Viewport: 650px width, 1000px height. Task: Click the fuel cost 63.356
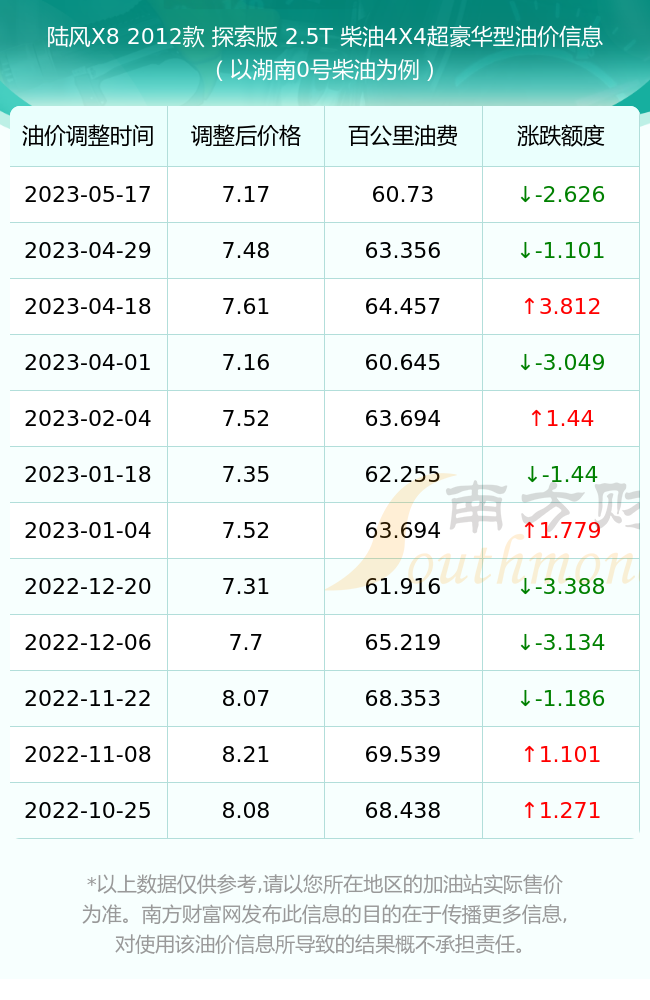pos(403,251)
